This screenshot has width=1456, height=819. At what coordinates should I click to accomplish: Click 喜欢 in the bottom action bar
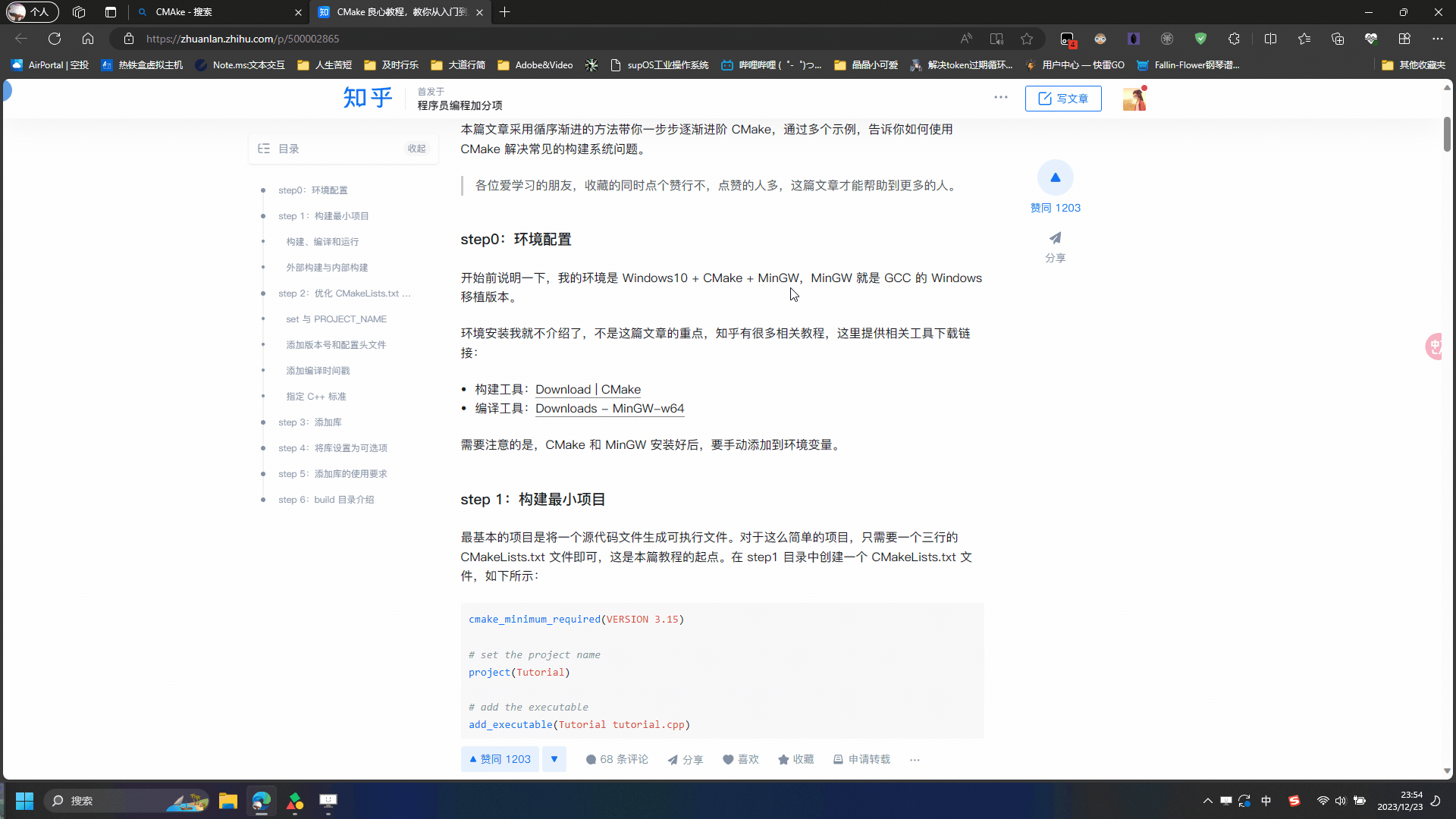(x=740, y=759)
